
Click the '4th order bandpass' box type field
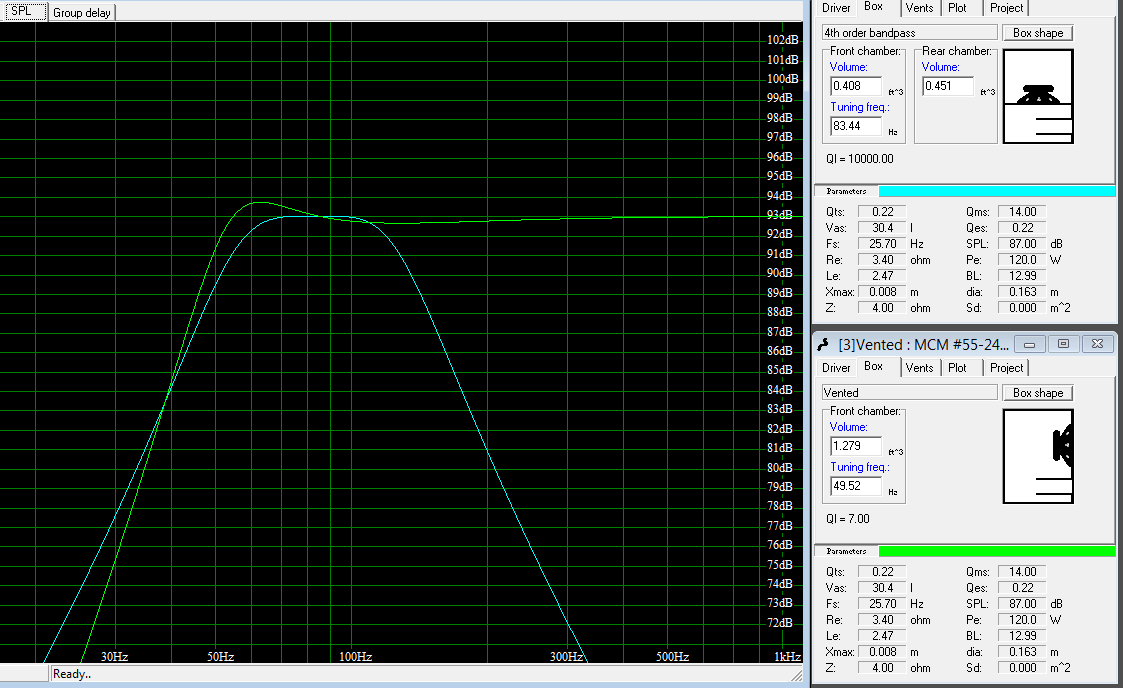click(x=910, y=33)
